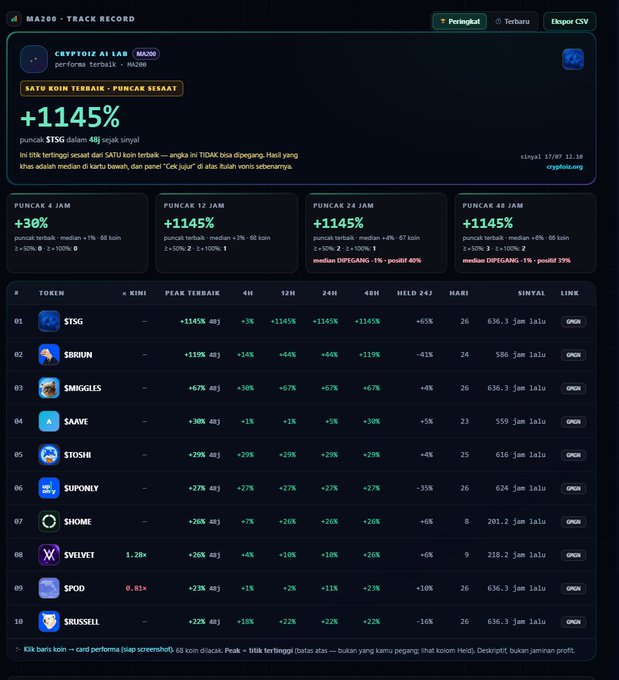Sort by the Held 24J column header
Image resolution: width=619 pixels, height=680 pixels.
click(x=415, y=293)
